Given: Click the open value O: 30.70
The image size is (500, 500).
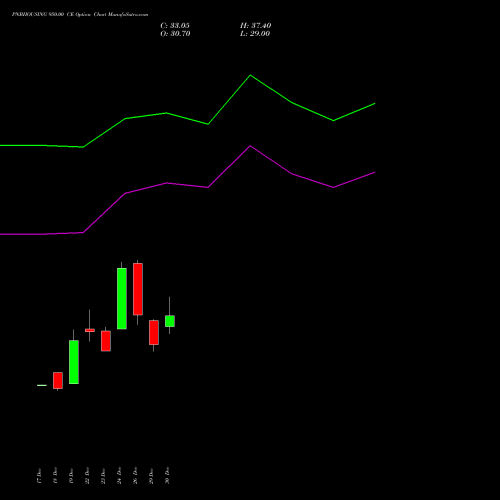Looking at the screenshot, I should pyautogui.click(x=175, y=34).
